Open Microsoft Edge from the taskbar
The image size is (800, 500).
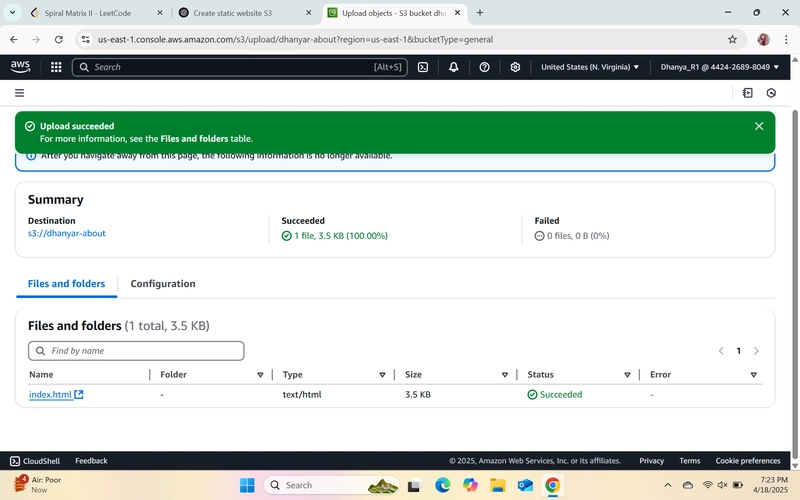coord(442,485)
